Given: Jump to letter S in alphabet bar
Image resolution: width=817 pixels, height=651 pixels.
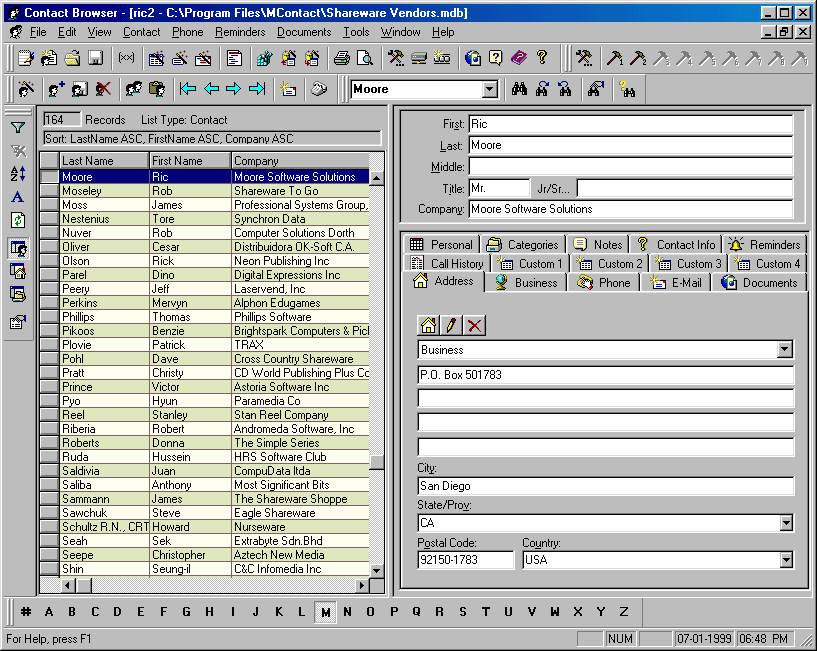Looking at the screenshot, I should tap(463, 612).
